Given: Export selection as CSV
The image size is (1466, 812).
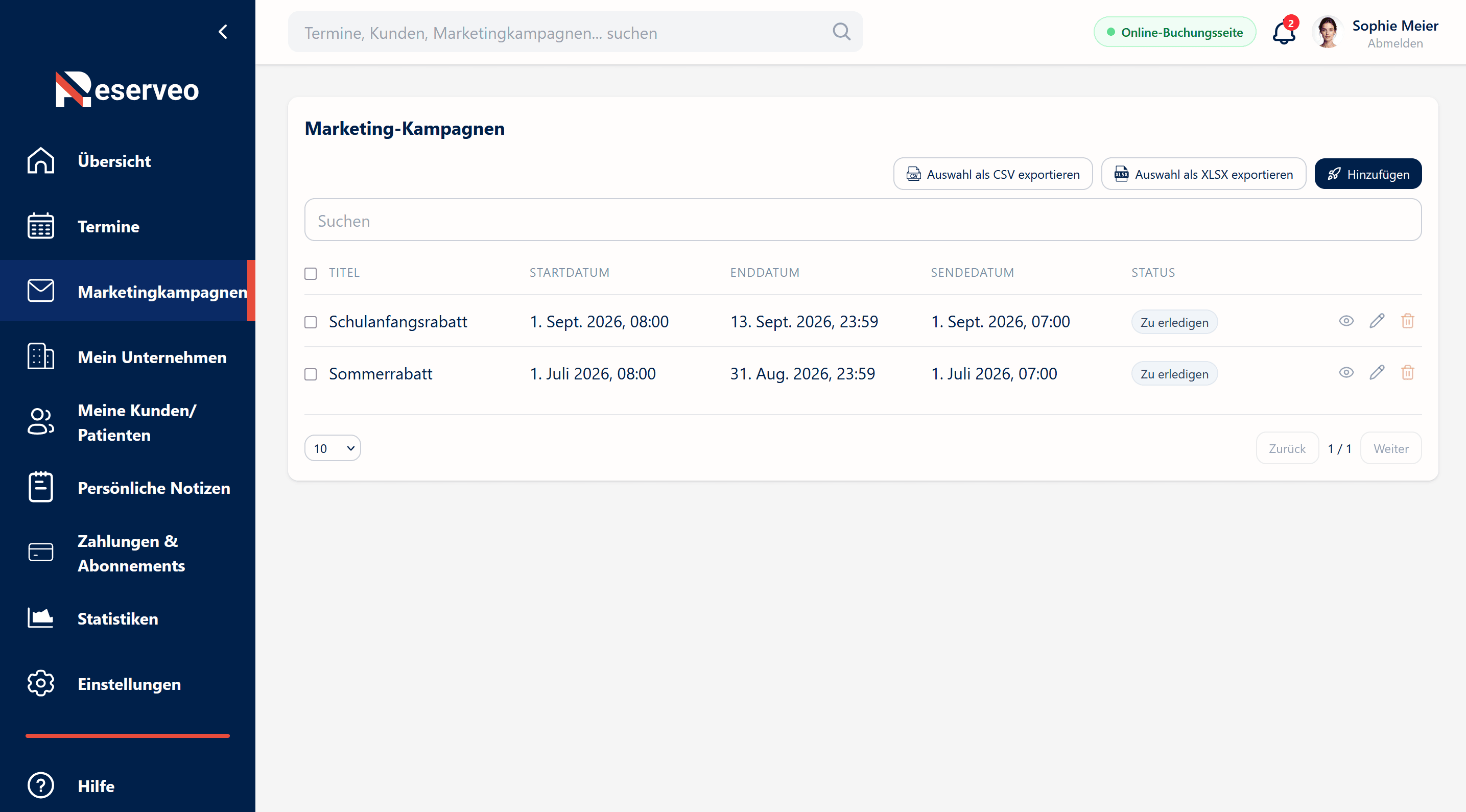Looking at the screenshot, I should (x=992, y=174).
